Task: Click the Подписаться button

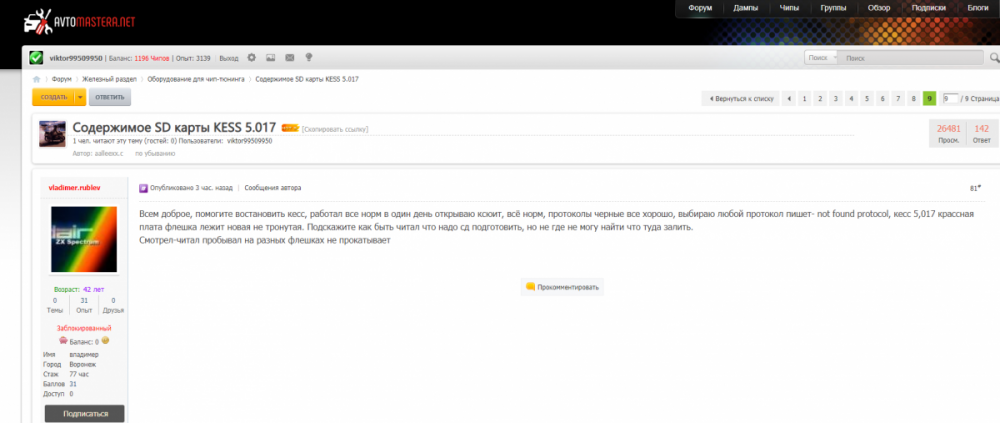Action: click(x=85, y=413)
